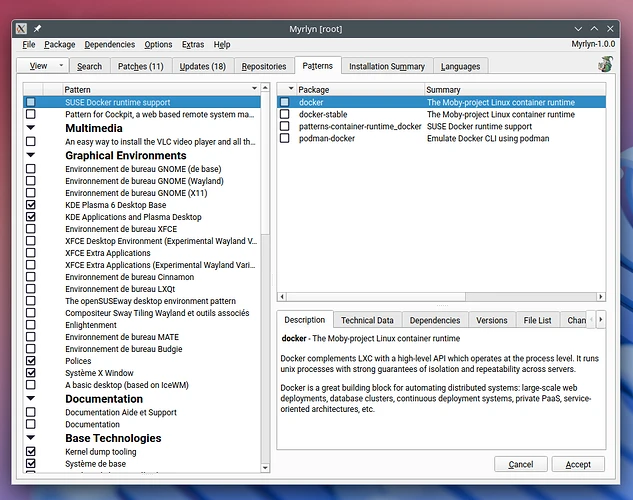Collapse the Graphical Environments category
This screenshot has height=500, width=633.
coord(31,156)
